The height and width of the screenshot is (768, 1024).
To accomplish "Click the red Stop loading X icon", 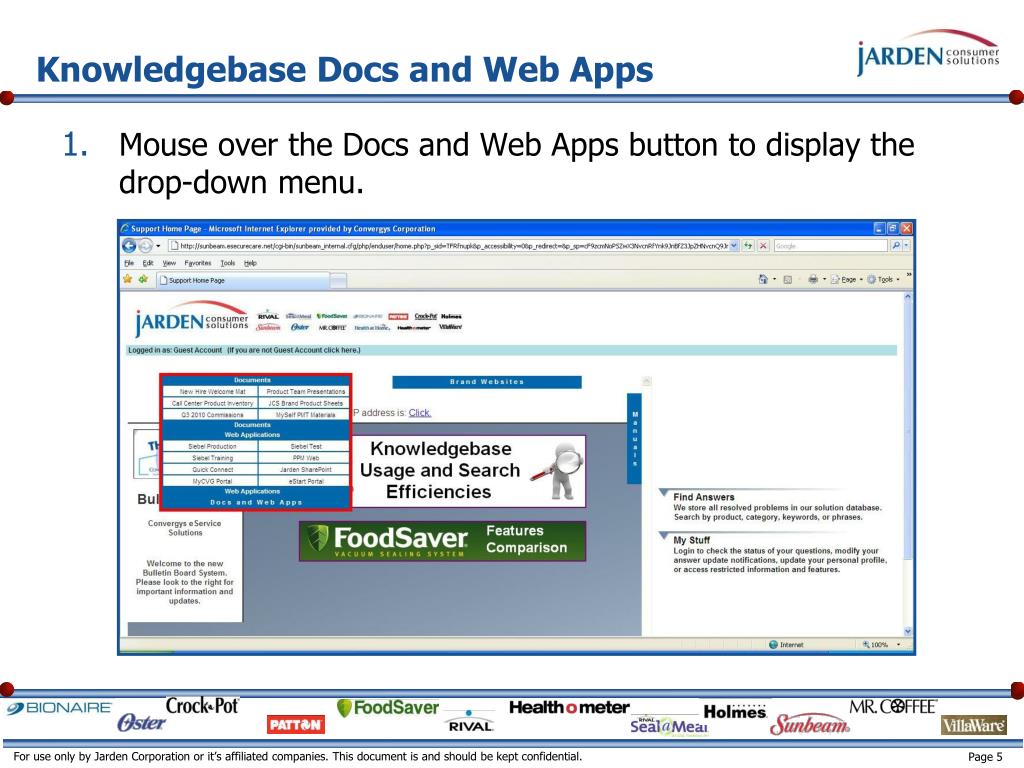I will [x=763, y=246].
